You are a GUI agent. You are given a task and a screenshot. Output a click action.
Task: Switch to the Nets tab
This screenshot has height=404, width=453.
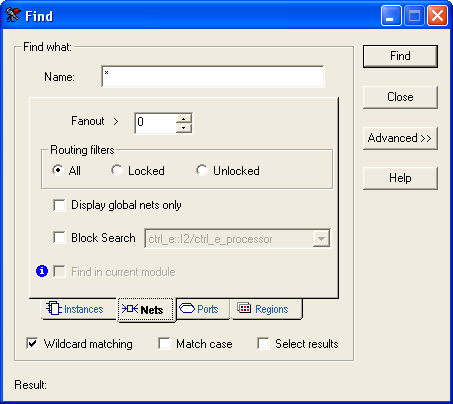(x=146, y=310)
